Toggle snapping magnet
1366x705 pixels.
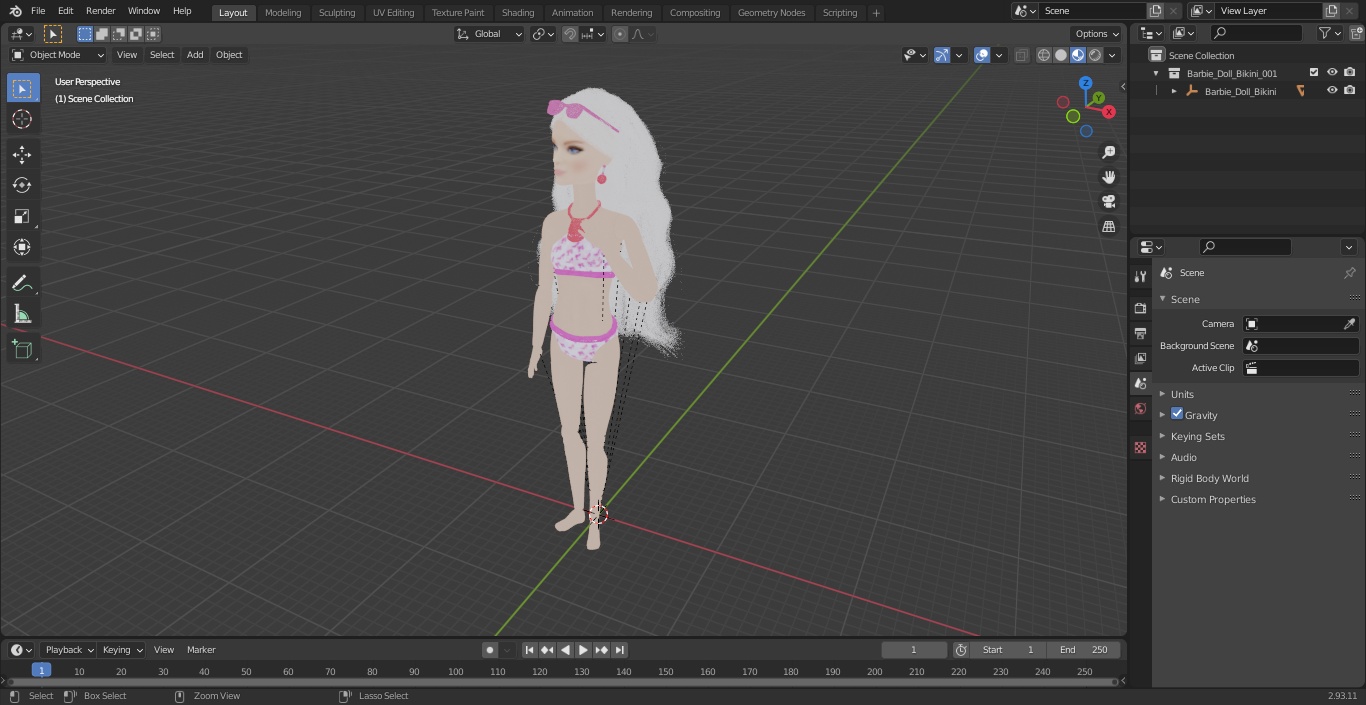[570, 34]
